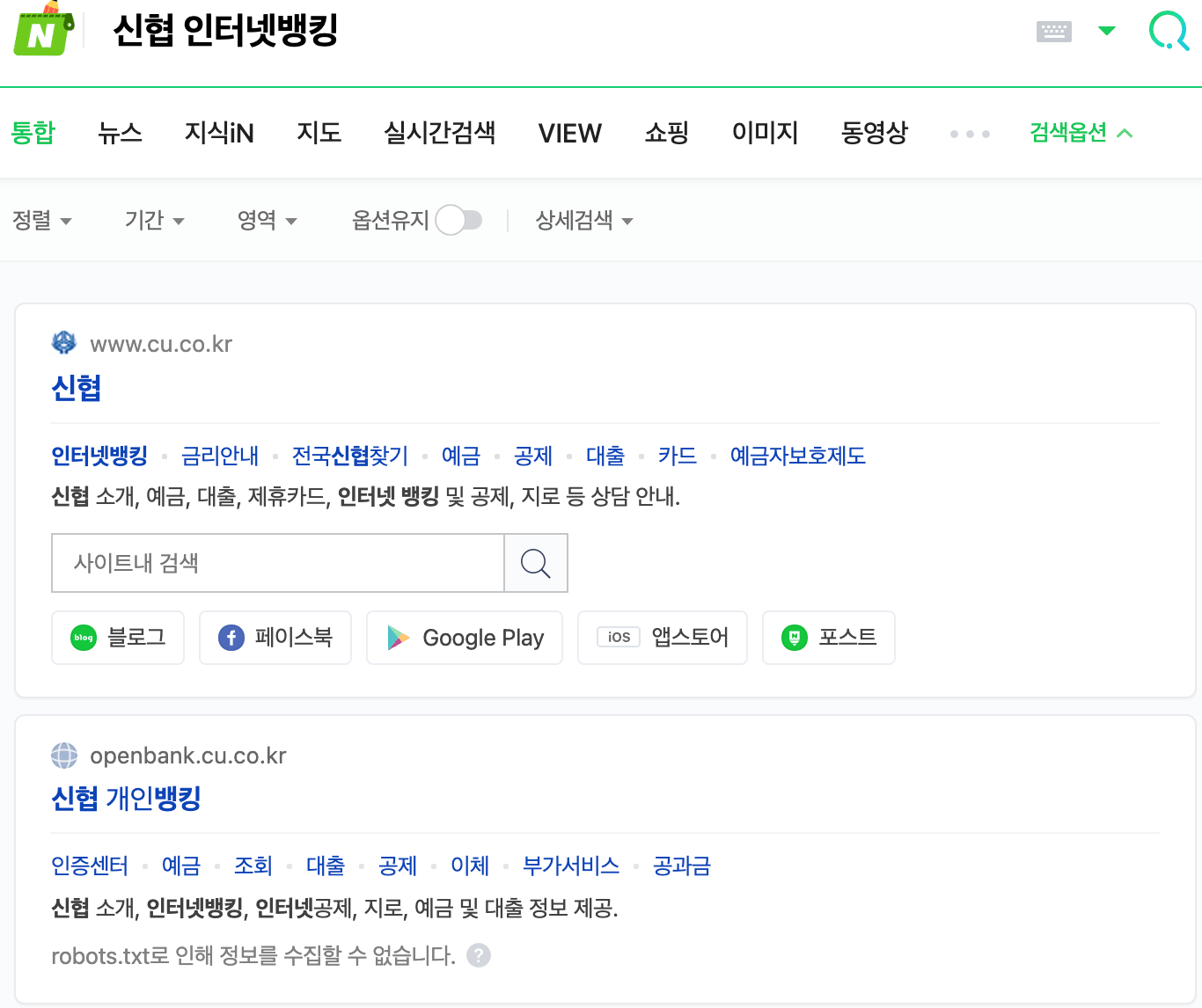Open the 신협 result title
The width and height of the screenshot is (1202, 1008).
point(77,388)
